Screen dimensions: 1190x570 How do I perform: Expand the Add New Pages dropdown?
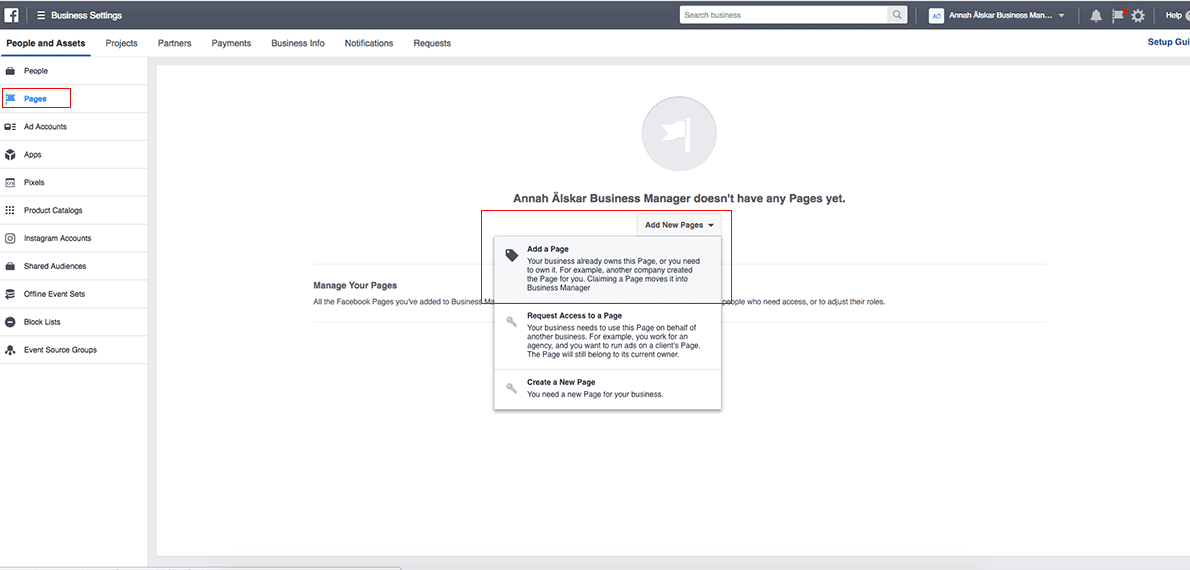pyautogui.click(x=679, y=225)
